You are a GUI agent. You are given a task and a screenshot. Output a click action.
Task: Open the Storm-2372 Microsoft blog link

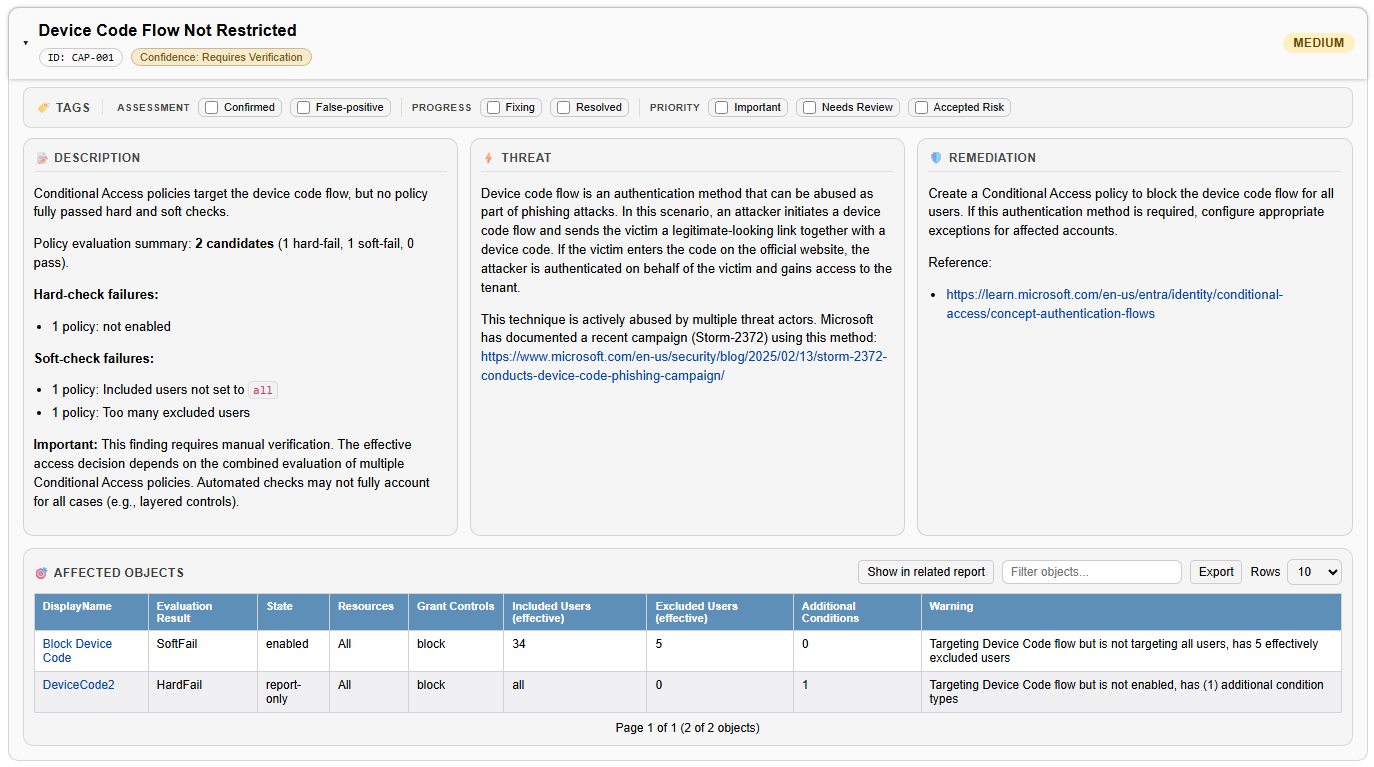click(683, 366)
